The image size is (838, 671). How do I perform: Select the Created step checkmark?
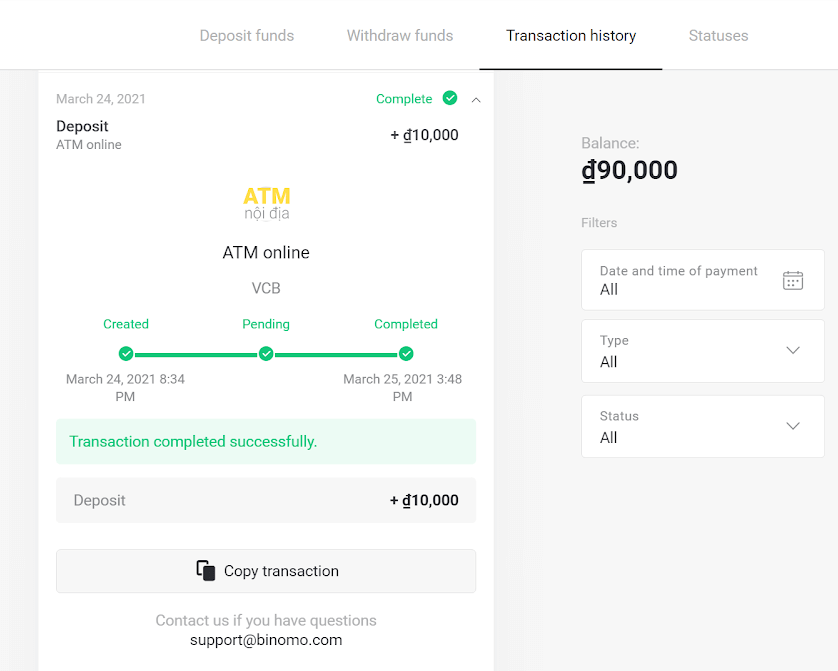[x=126, y=354]
